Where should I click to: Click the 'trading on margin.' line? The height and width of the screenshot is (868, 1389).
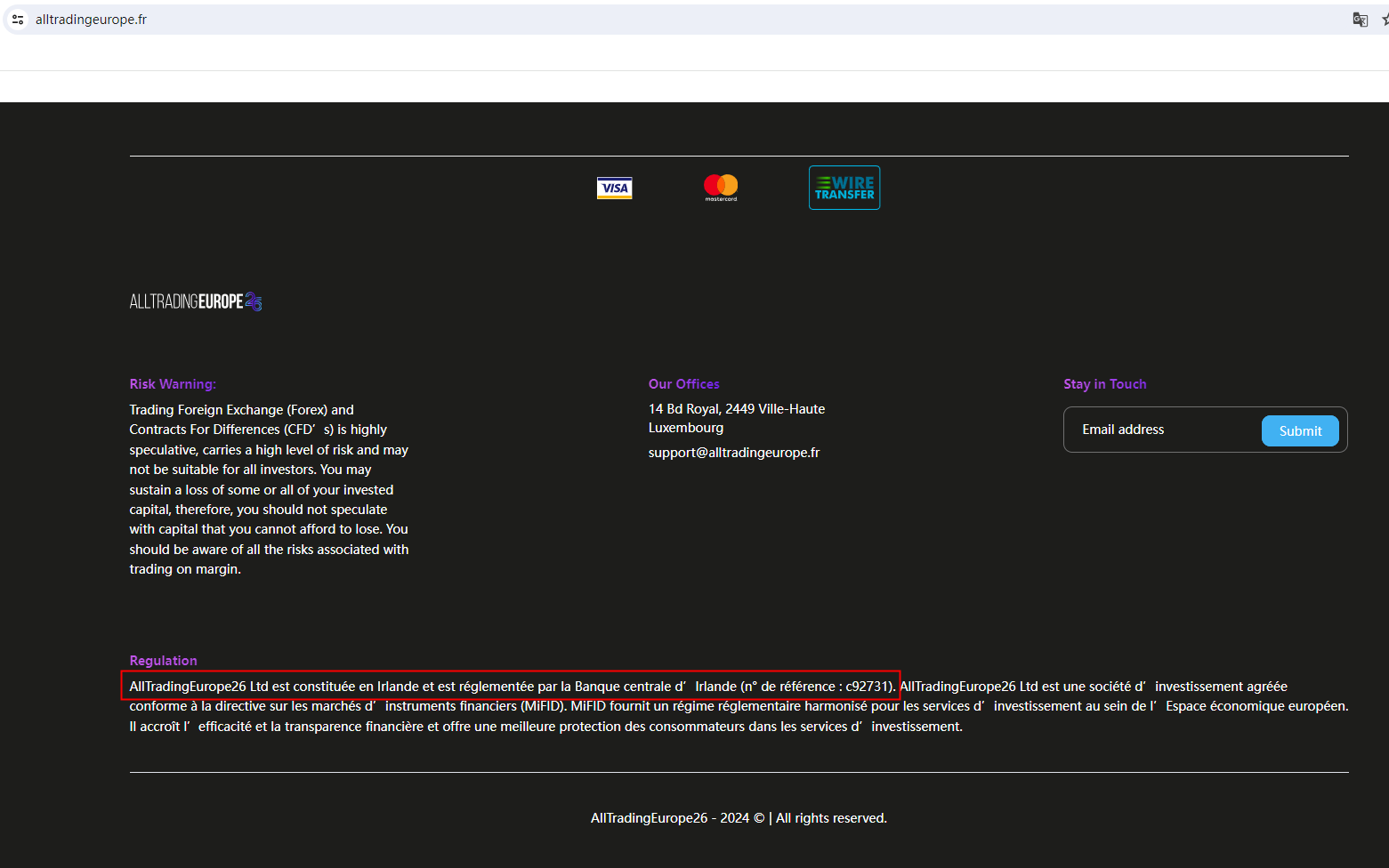tap(185, 569)
